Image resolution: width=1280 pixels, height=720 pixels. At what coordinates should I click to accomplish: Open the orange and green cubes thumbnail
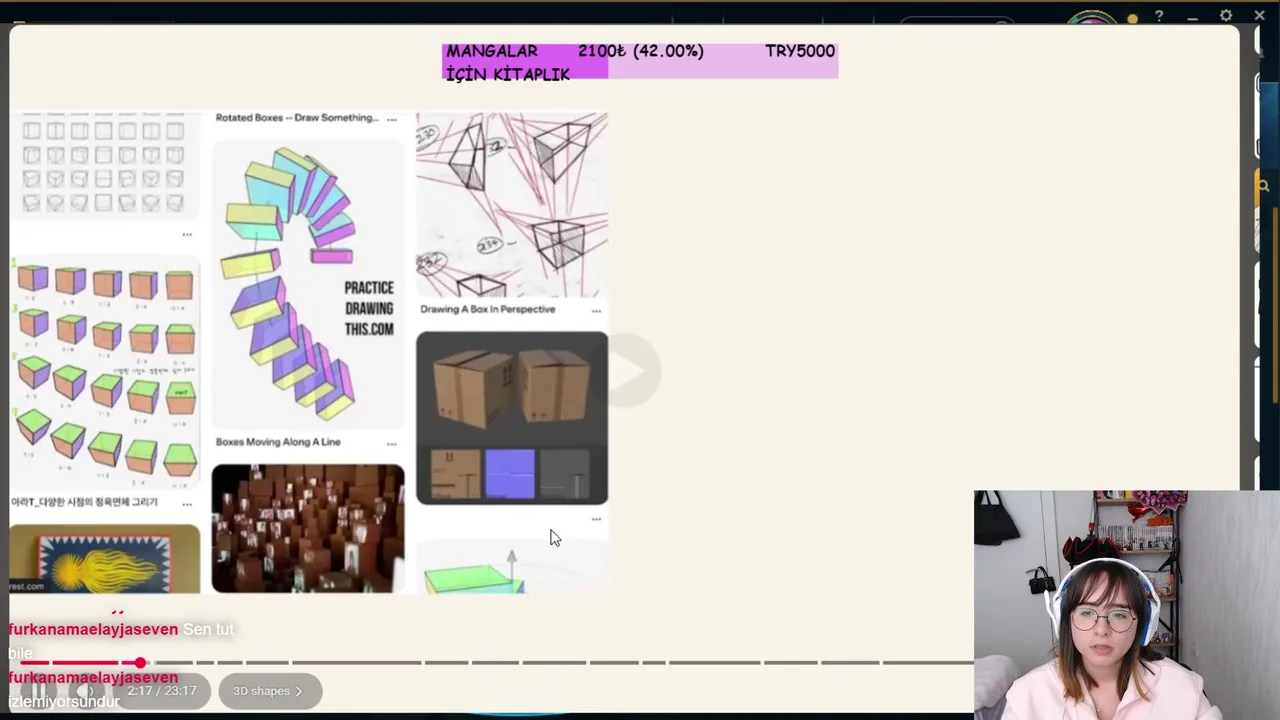tap(105, 372)
